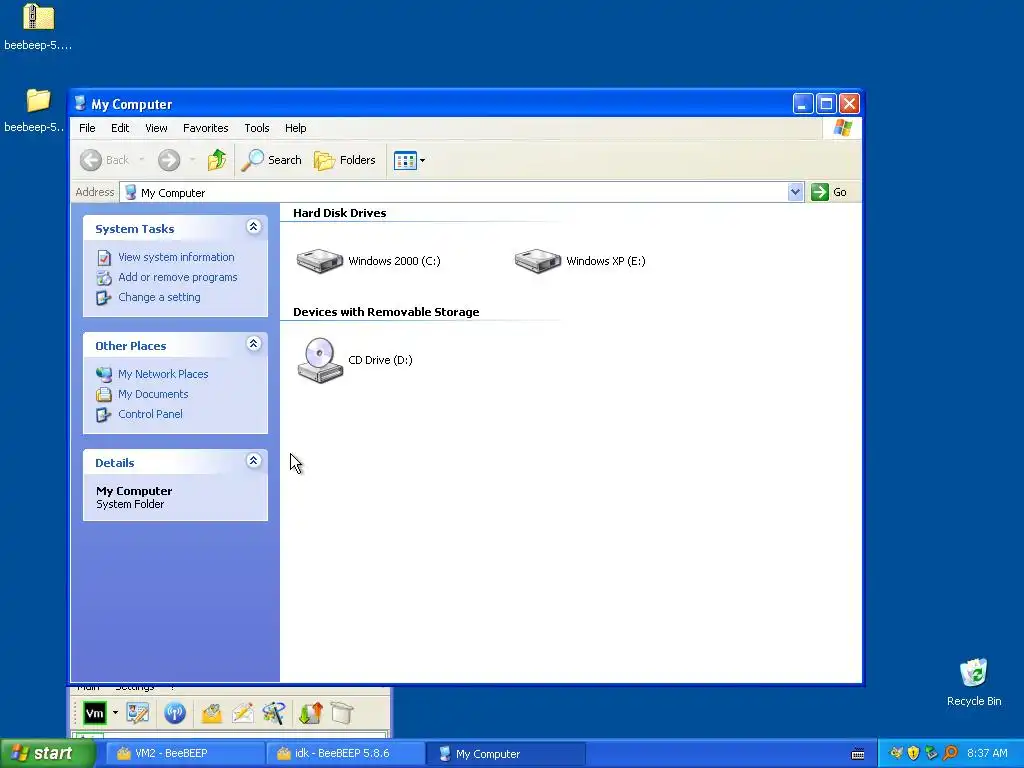Click the Back navigation button
The height and width of the screenshot is (768, 1024).
pos(104,160)
